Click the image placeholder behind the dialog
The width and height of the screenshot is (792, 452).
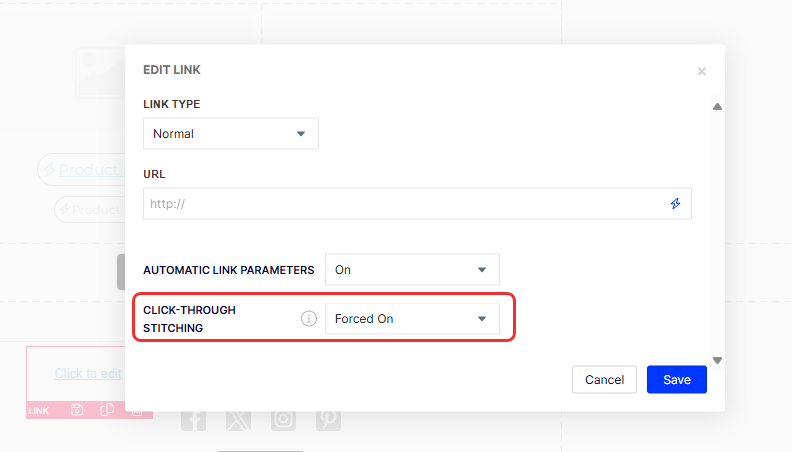coord(101,72)
